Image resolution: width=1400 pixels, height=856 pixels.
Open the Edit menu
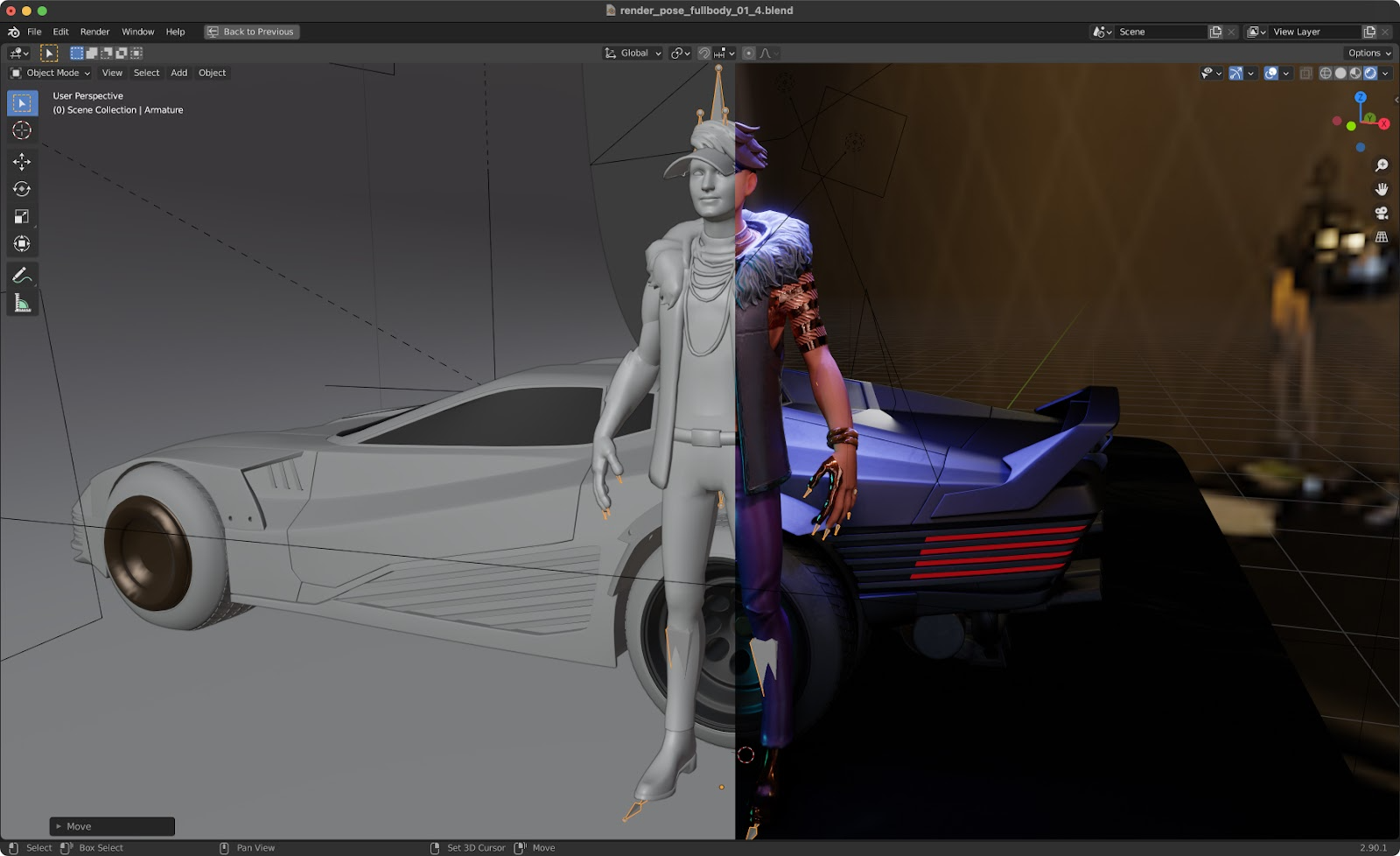60,32
